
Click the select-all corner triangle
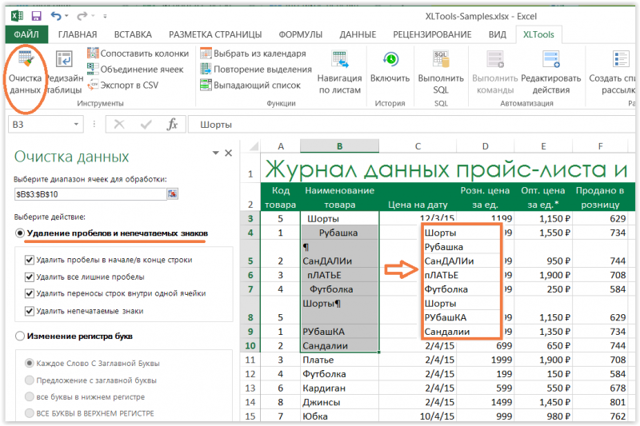(254, 146)
